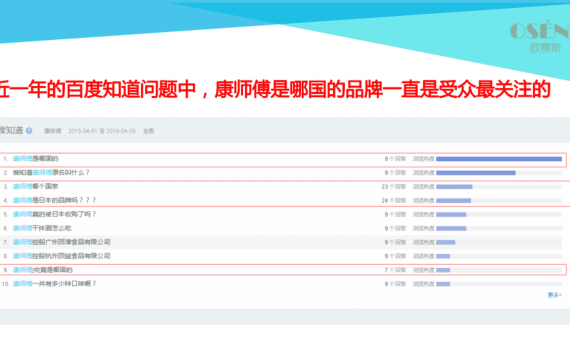Click the date range 2015-04-01 至 2016-04-06
The width and height of the screenshot is (570, 360).
click(102, 131)
